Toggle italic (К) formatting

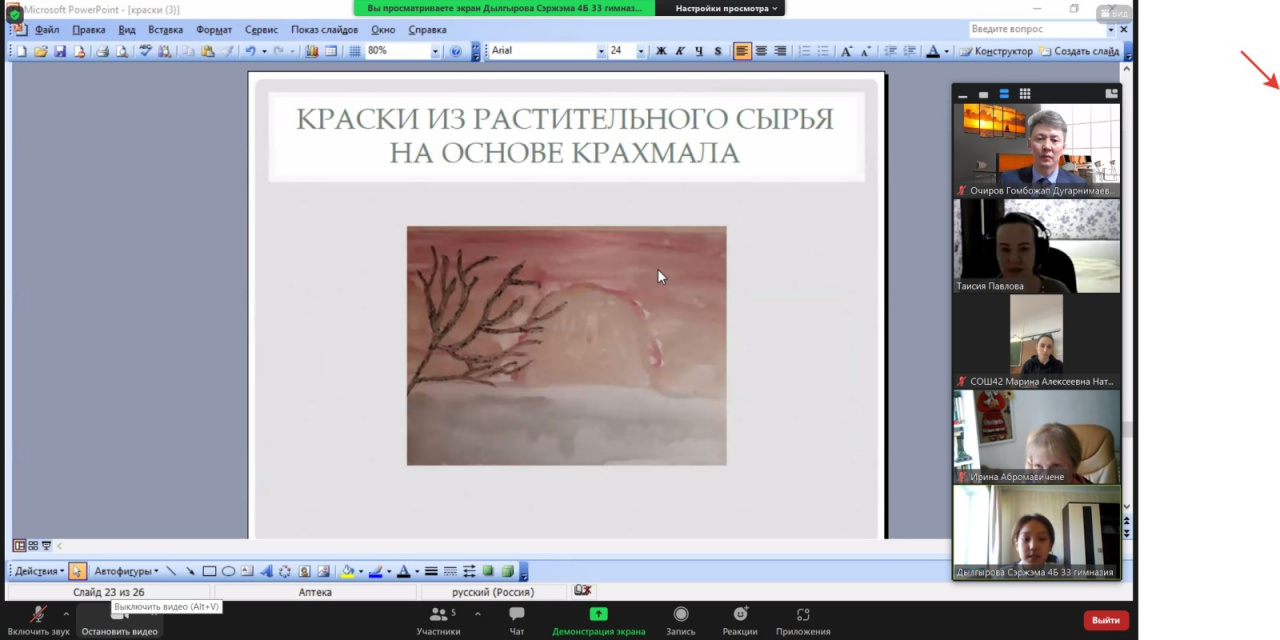(x=680, y=51)
